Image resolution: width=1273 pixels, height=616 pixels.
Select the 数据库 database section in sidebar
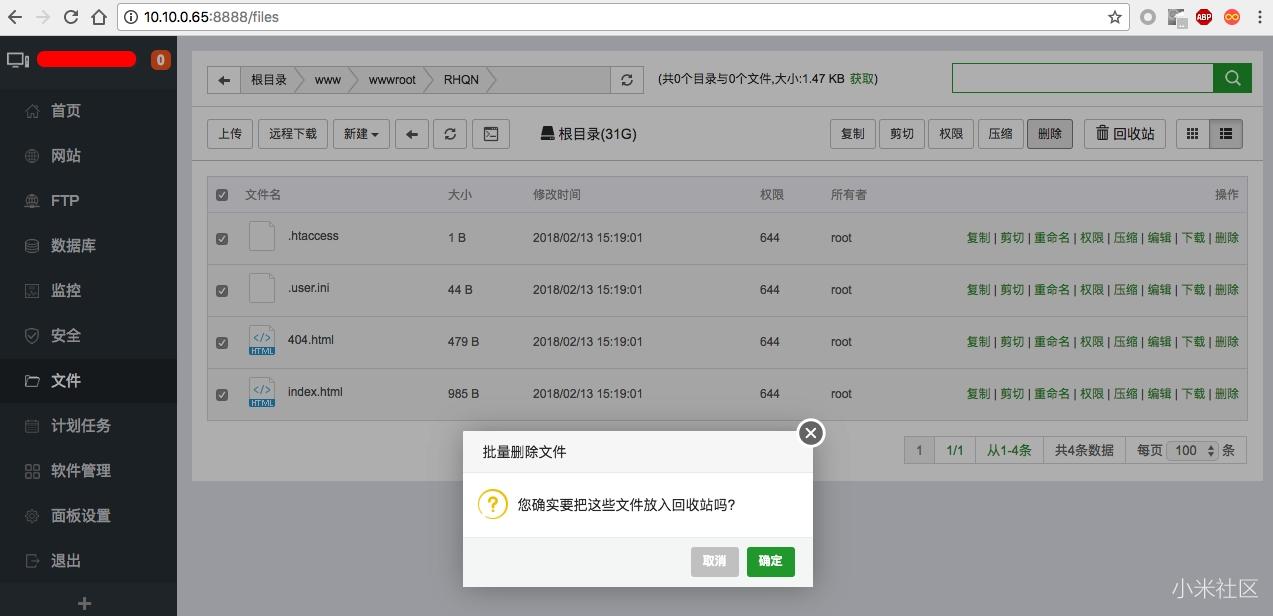coord(66,245)
